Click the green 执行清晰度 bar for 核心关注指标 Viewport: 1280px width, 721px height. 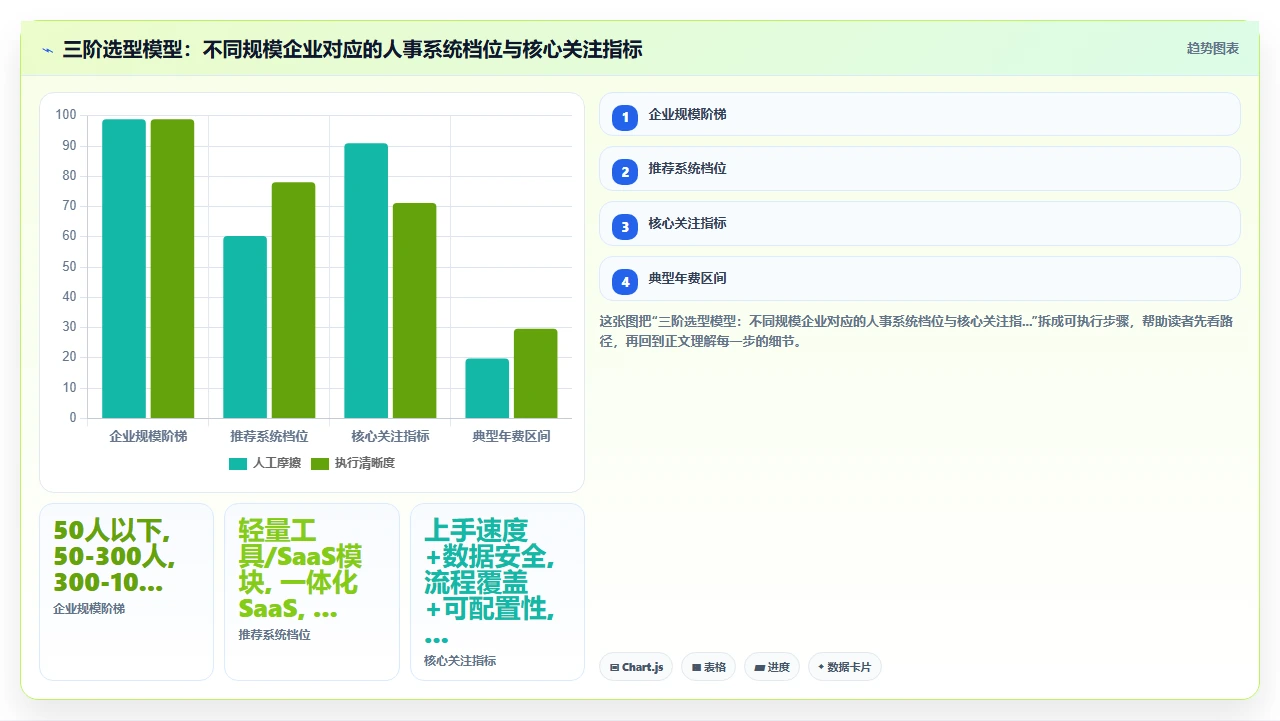click(414, 311)
